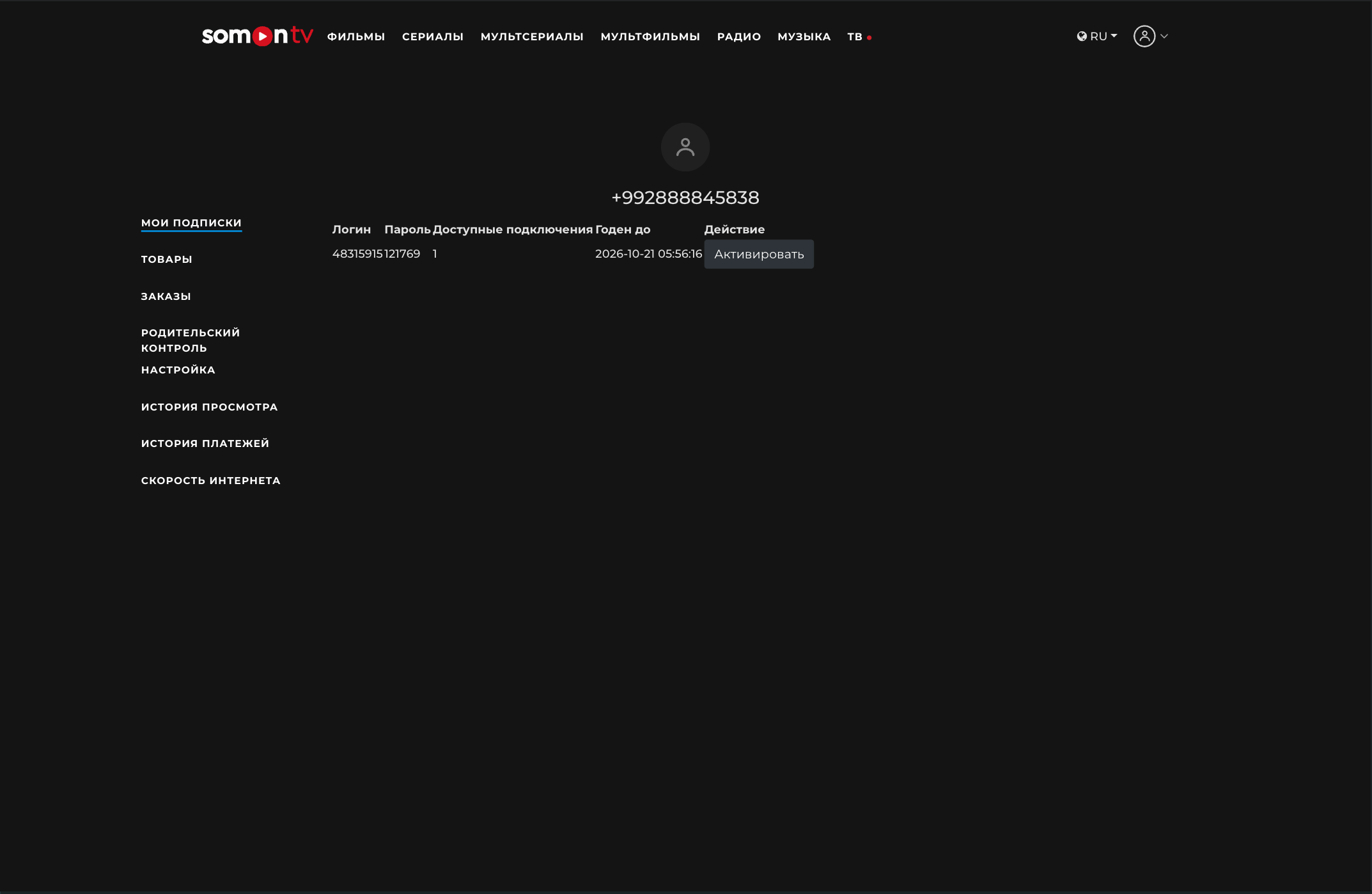This screenshot has height=894, width=1372.
Task: Expand the account menu chevron
Action: 1164,36
